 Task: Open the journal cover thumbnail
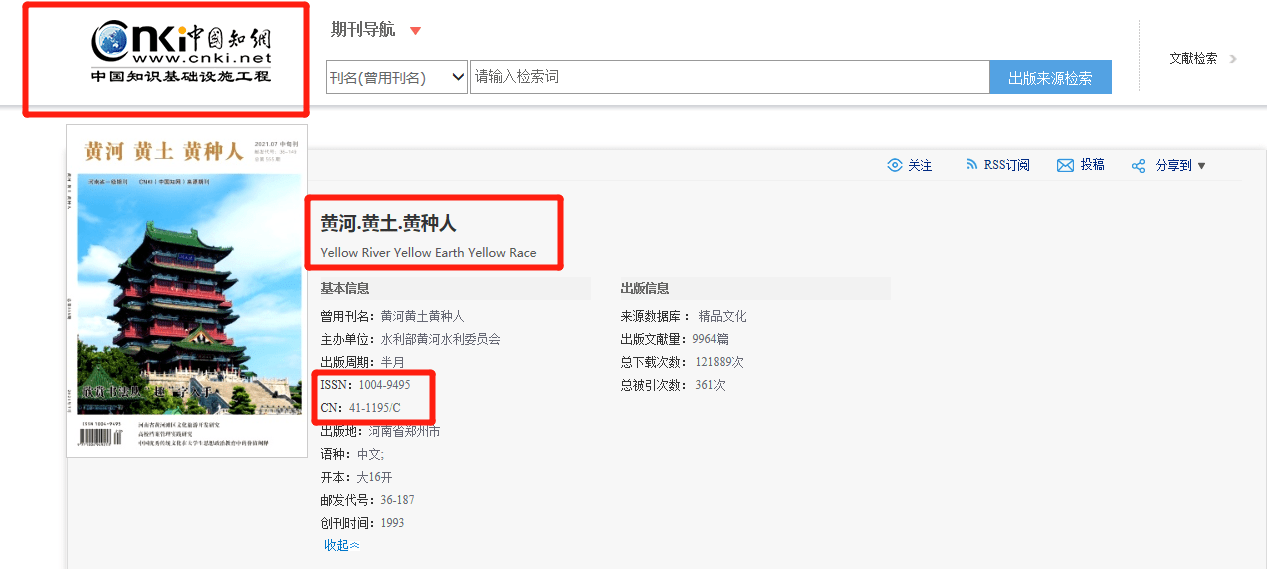point(187,291)
